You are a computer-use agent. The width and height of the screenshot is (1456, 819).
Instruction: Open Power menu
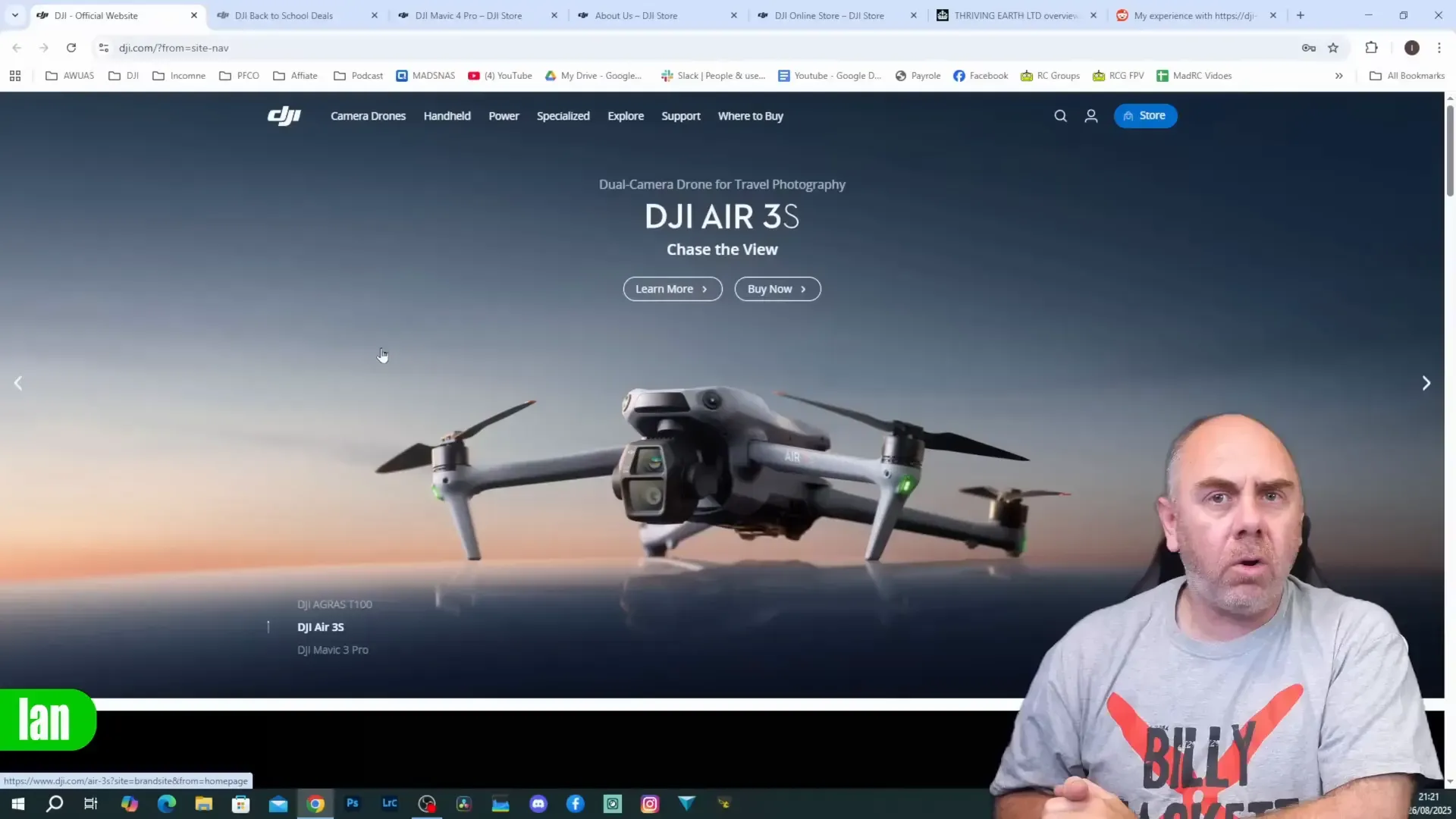point(504,116)
